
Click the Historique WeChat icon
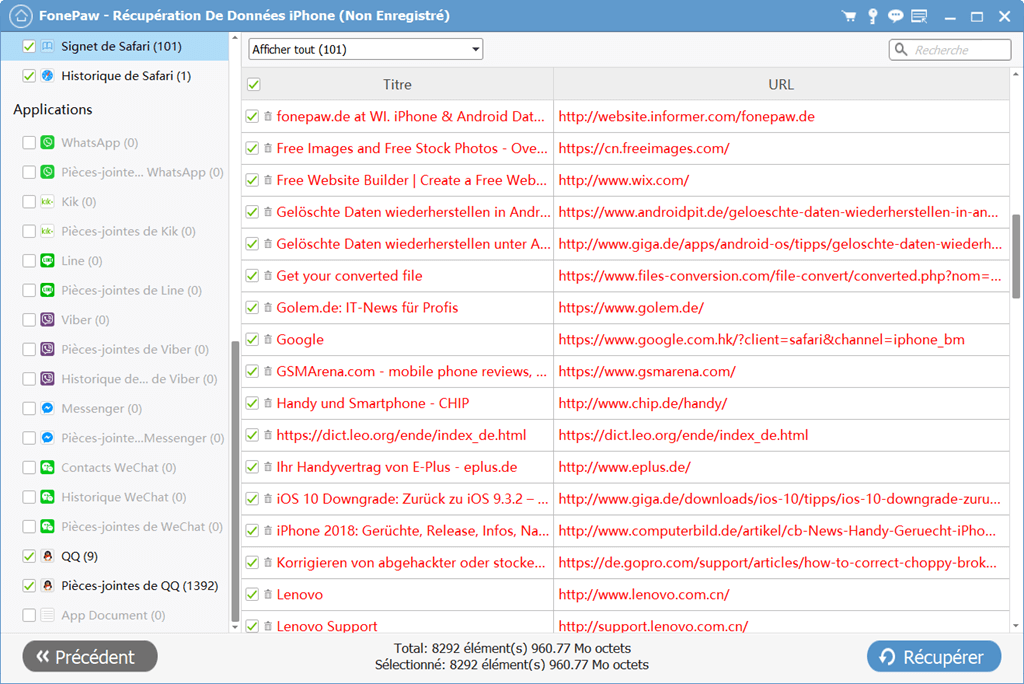[48, 497]
